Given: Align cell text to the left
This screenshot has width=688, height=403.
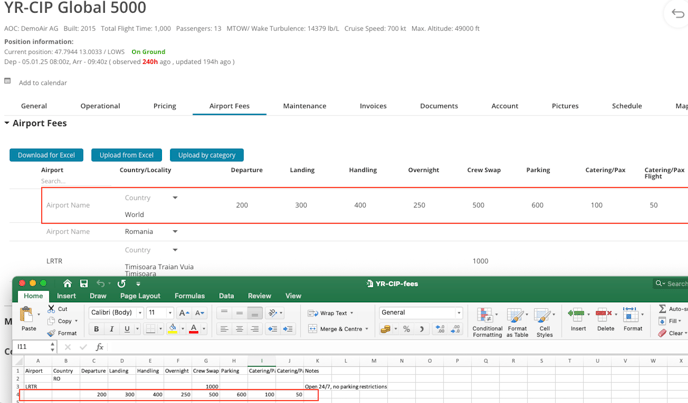Looking at the screenshot, I should coord(224,329).
